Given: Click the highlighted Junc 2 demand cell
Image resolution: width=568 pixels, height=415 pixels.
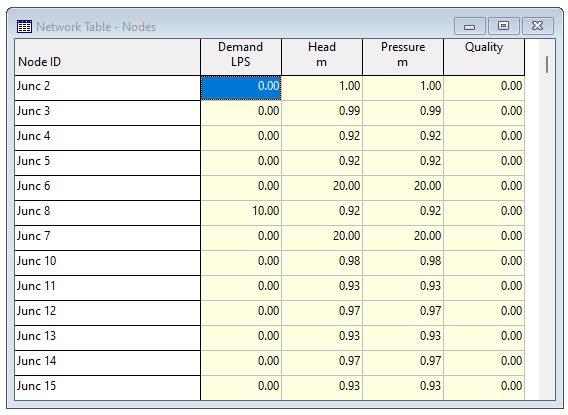Looking at the screenshot, I should pyautogui.click(x=241, y=88).
